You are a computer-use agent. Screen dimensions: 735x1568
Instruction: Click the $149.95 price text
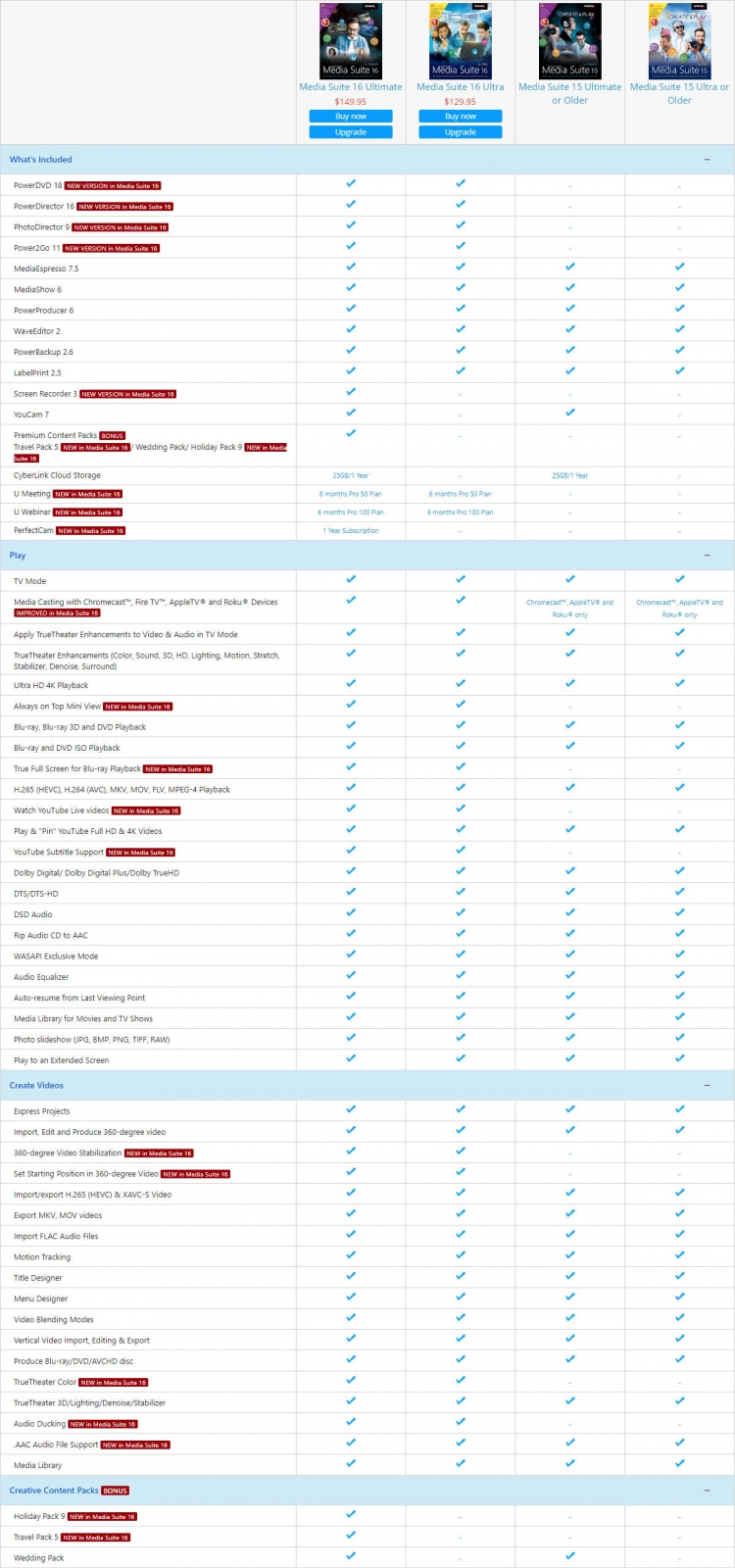click(351, 102)
